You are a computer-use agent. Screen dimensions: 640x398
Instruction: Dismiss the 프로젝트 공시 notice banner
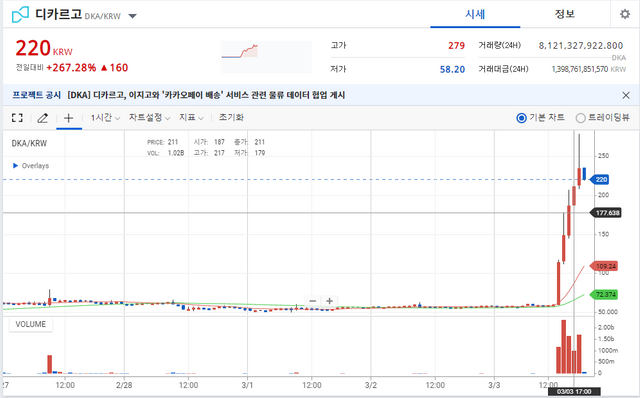(626, 95)
